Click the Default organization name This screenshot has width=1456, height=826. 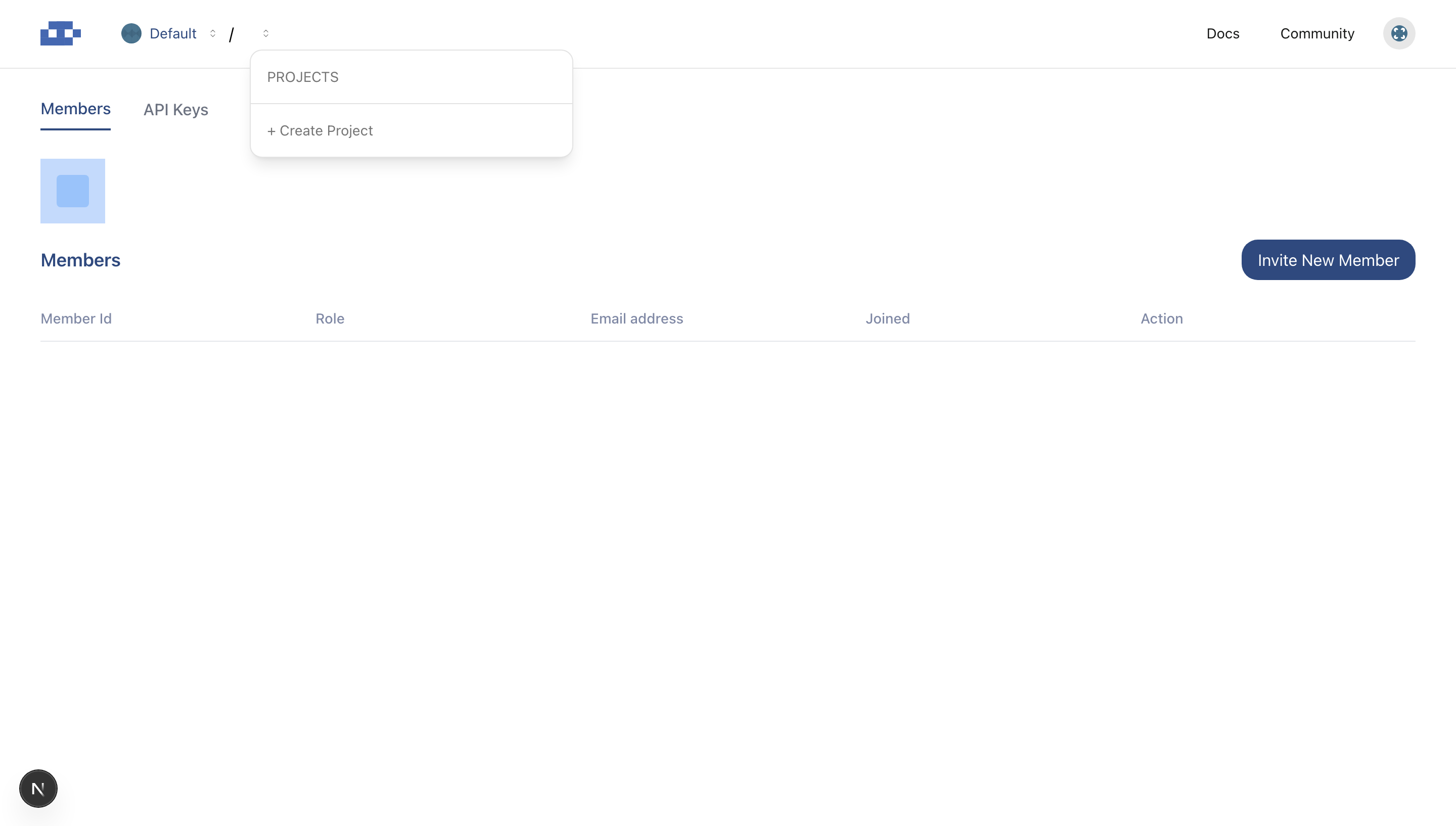(x=173, y=33)
